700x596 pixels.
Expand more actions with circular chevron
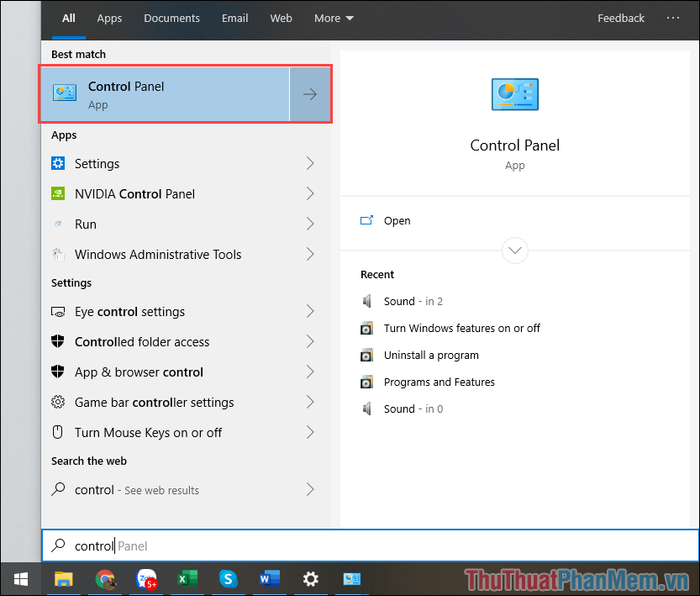pos(515,250)
